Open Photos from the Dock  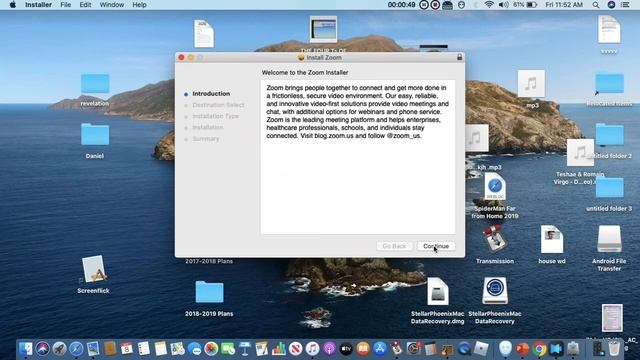pos(211,349)
